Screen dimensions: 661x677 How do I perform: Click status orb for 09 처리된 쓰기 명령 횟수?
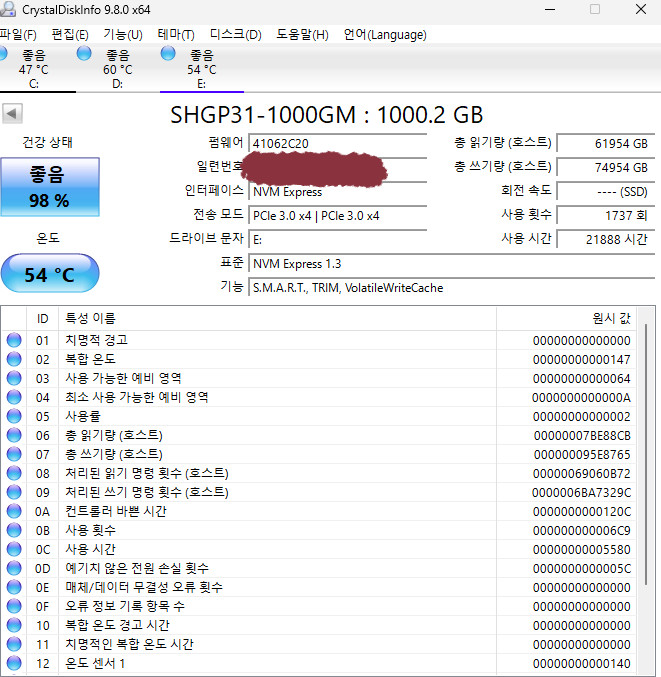coord(14,492)
